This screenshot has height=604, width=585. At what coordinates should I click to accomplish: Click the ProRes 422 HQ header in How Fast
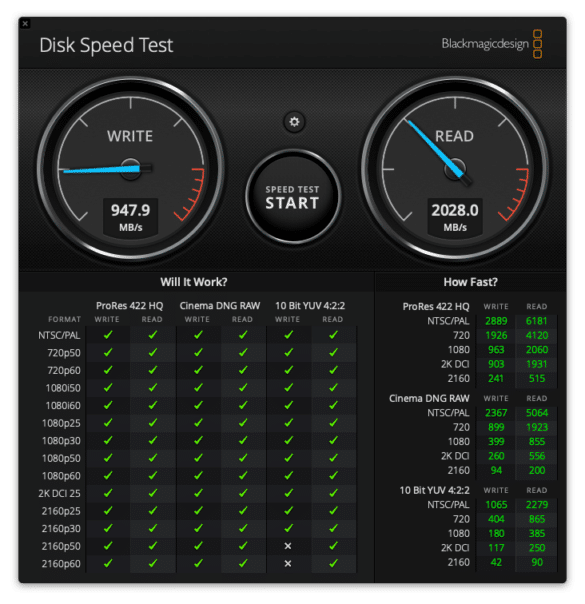(x=436, y=307)
